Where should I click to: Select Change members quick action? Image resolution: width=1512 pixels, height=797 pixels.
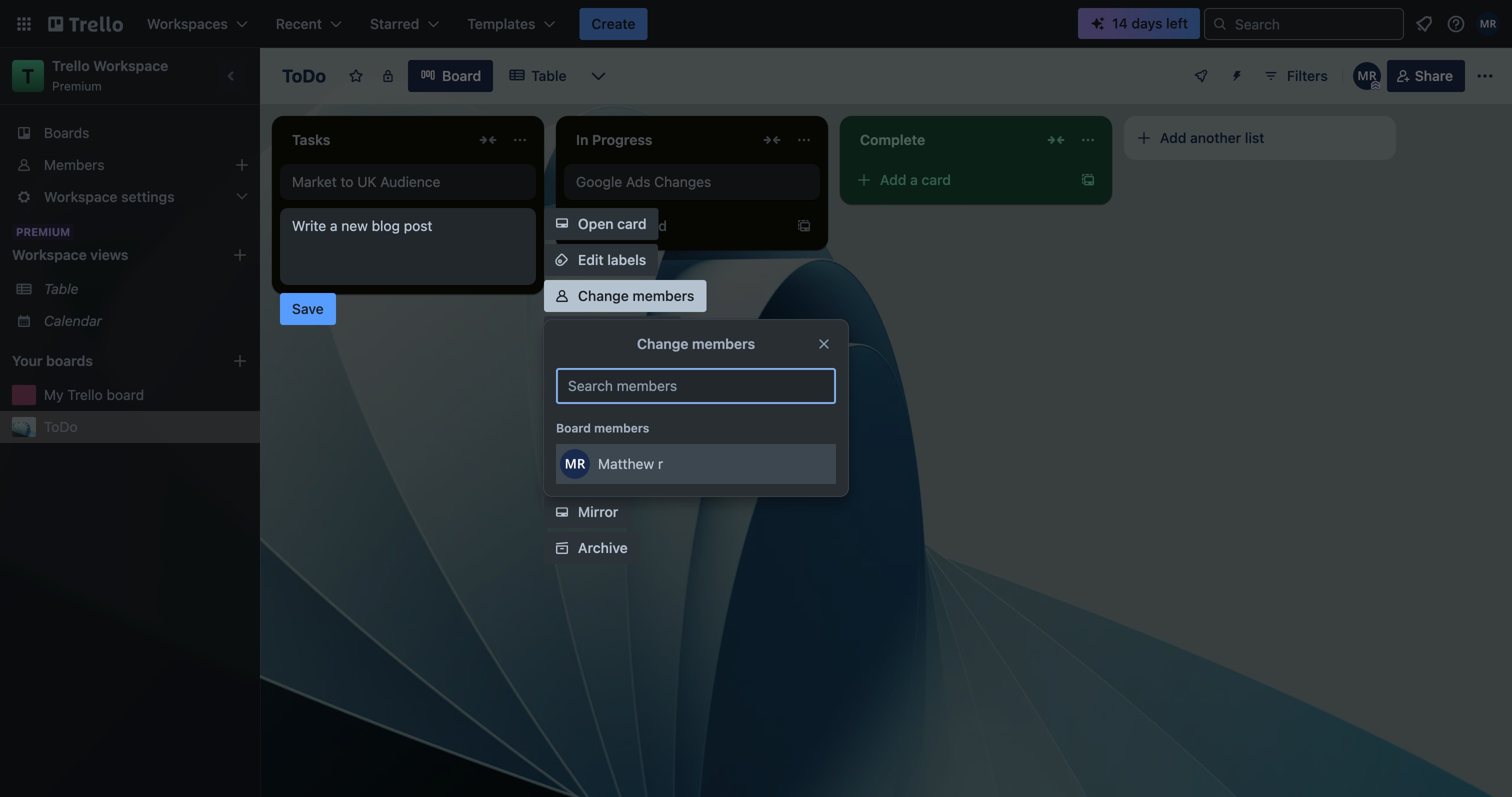pyautogui.click(x=625, y=296)
